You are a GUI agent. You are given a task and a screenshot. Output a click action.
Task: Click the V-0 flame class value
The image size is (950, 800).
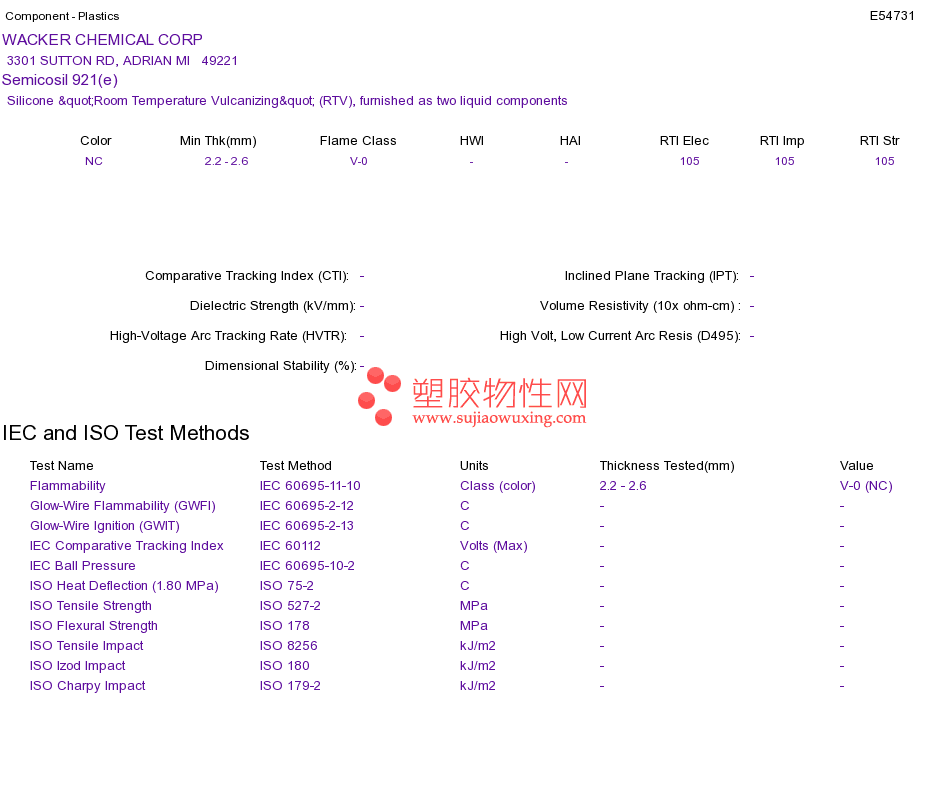click(x=359, y=161)
